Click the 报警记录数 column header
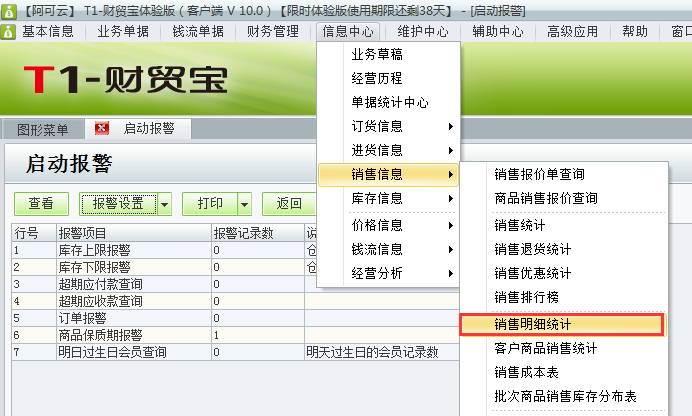The width and height of the screenshot is (692, 416). coord(258,233)
